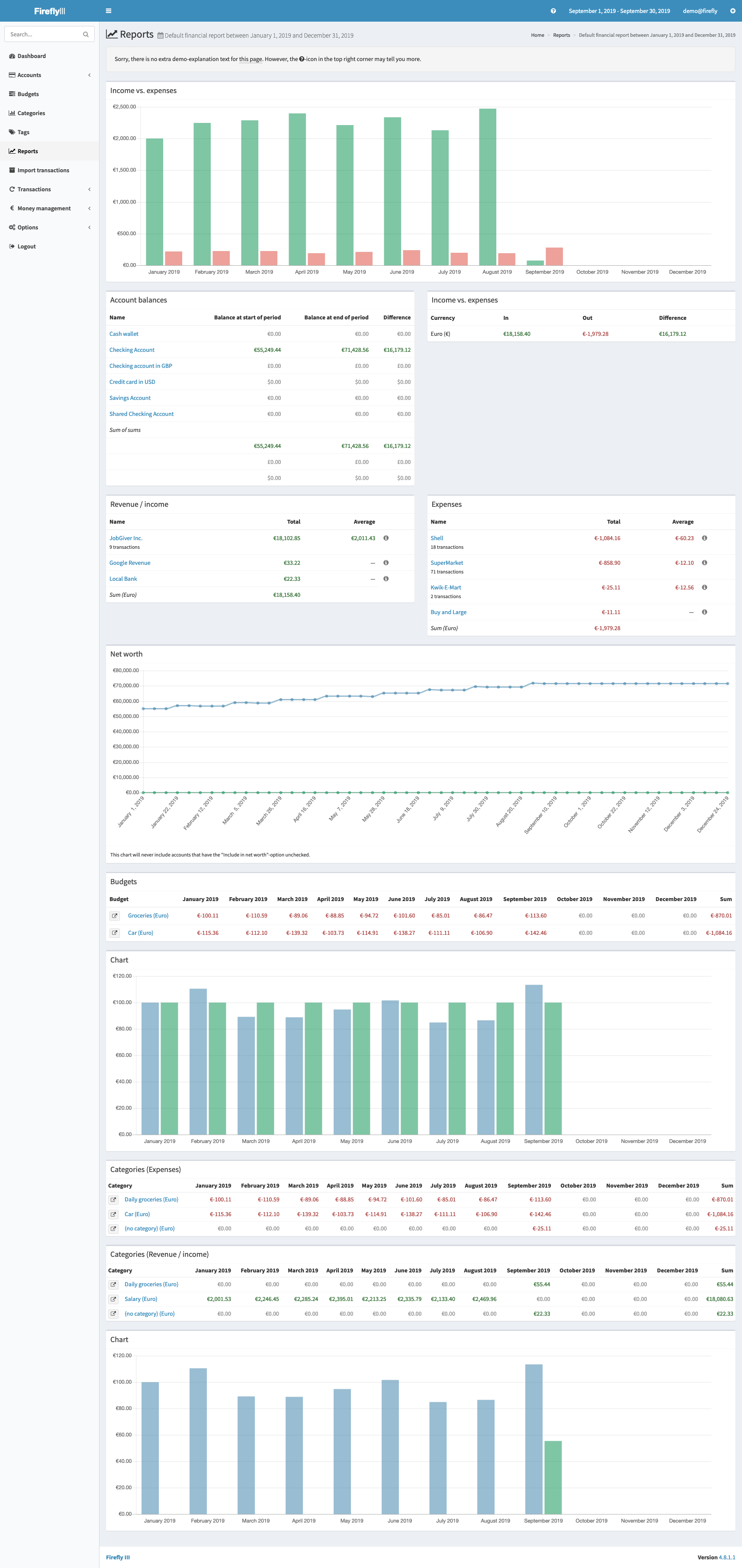Open the Checking Account link
Screen dimensions: 742x1568
[x=132, y=350]
